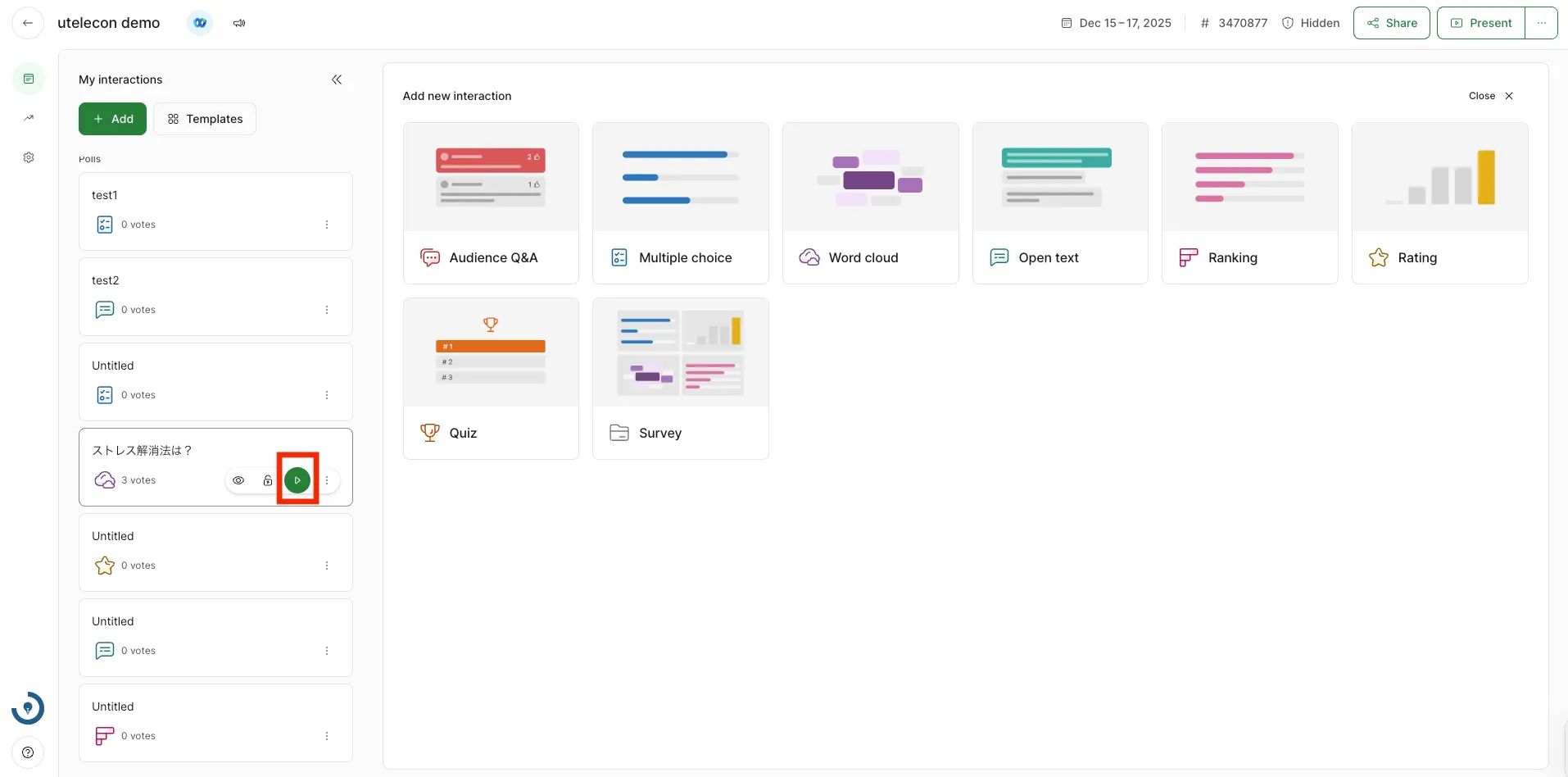Viewport: 1568px width, 777px height.
Task: Toggle the eye visibility of ストレス解消法は？ poll
Action: tap(238, 480)
